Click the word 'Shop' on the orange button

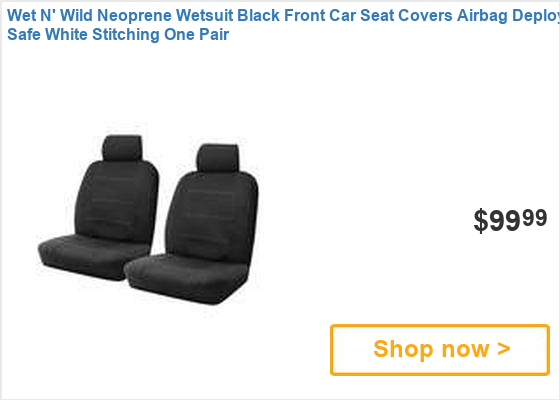[x=403, y=349]
